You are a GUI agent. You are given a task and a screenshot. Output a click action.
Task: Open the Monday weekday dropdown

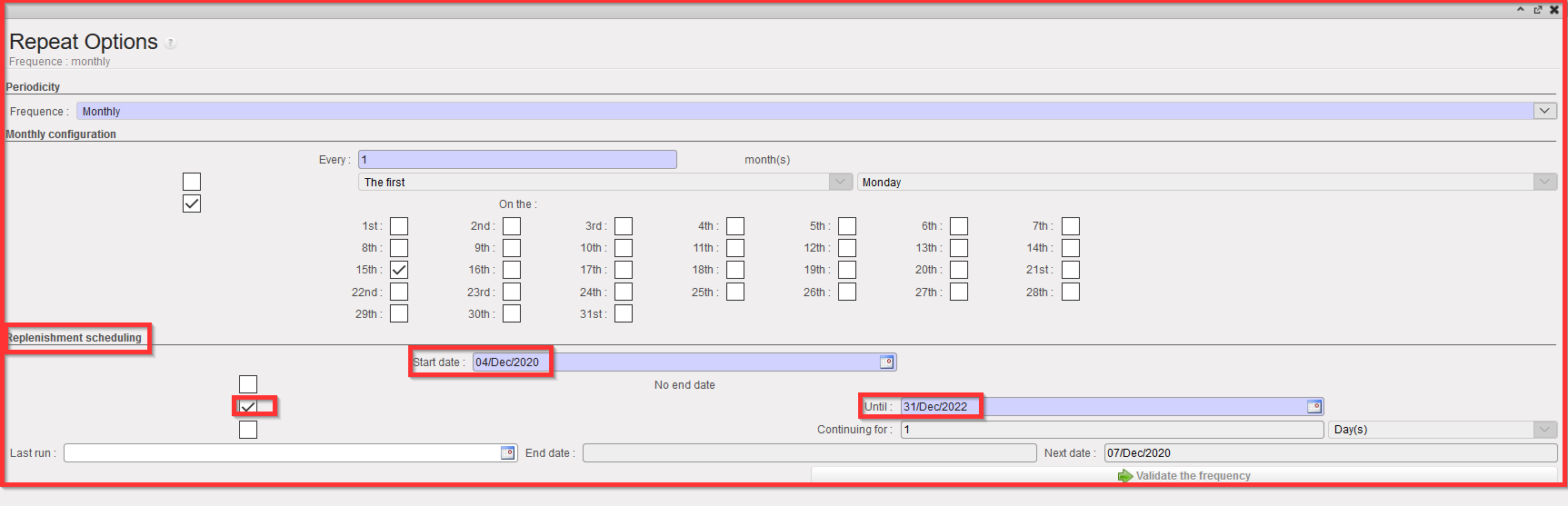pyautogui.click(x=1544, y=182)
